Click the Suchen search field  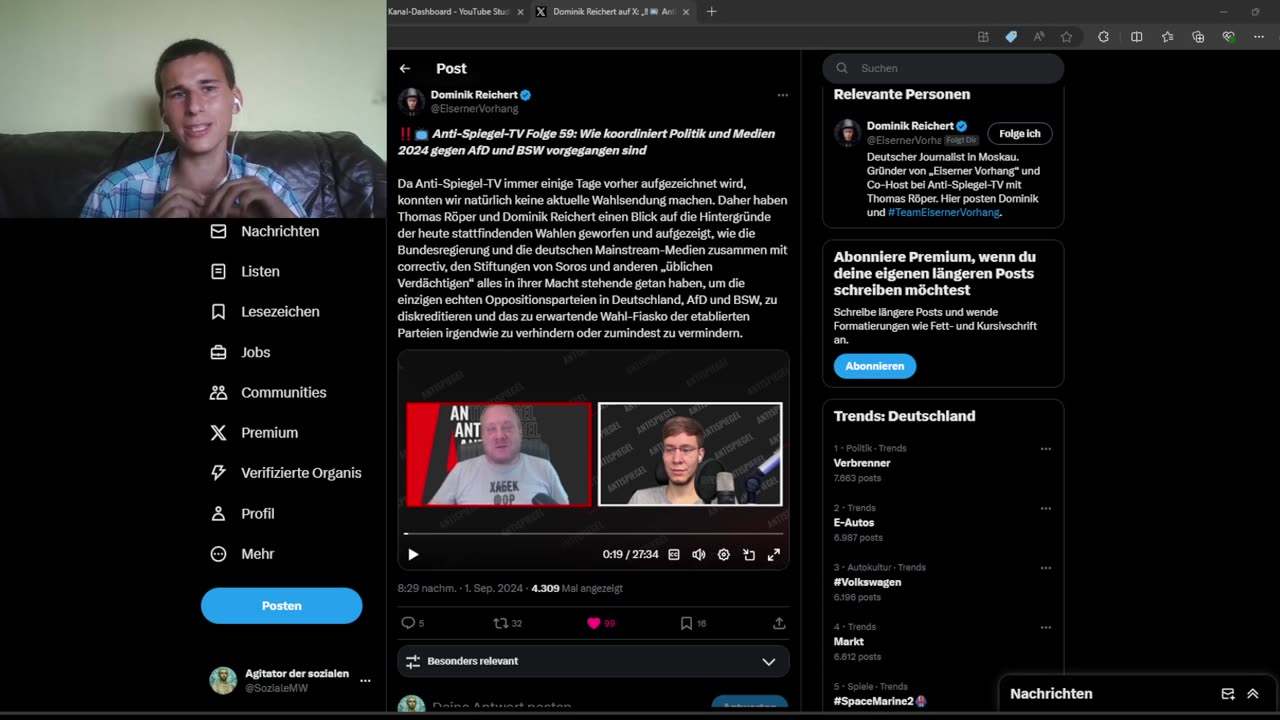[x=943, y=68]
